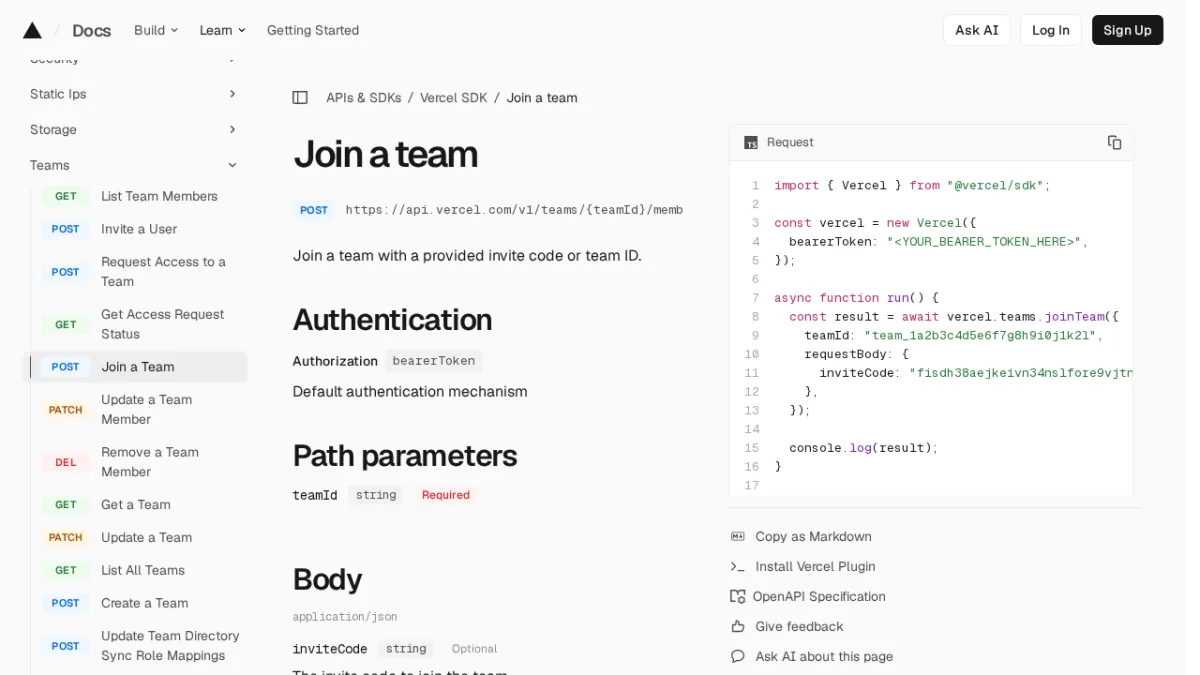Click the red Required label
The image size is (1200, 675).
tap(445, 496)
